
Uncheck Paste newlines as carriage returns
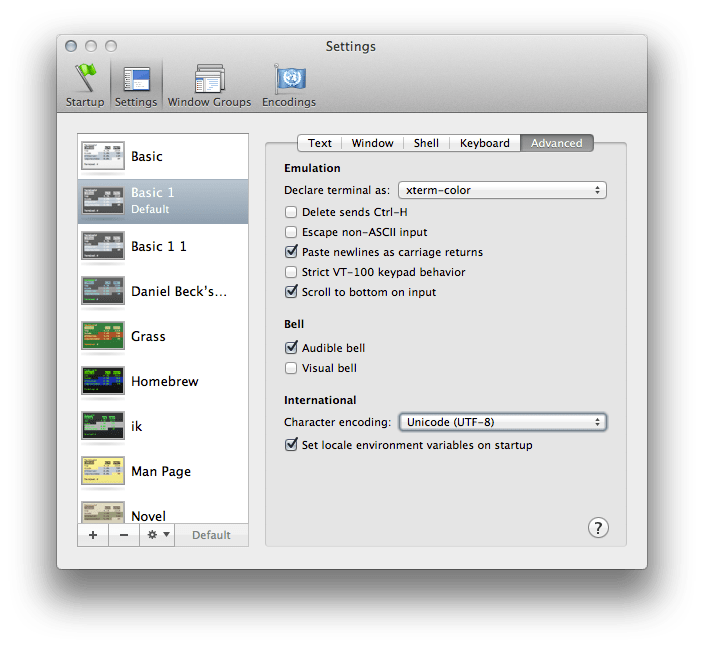[x=291, y=252]
